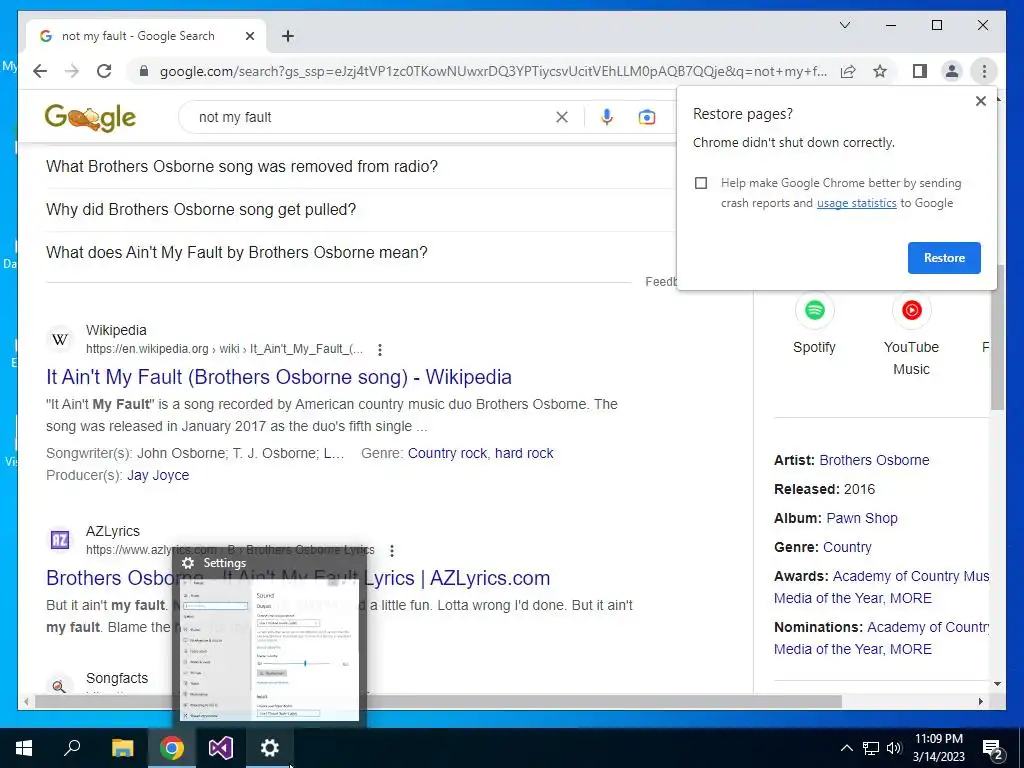Expand 'Why did Brothers Osborne song get pulled?'
The height and width of the screenshot is (768, 1024).
(x=359, y=210)
